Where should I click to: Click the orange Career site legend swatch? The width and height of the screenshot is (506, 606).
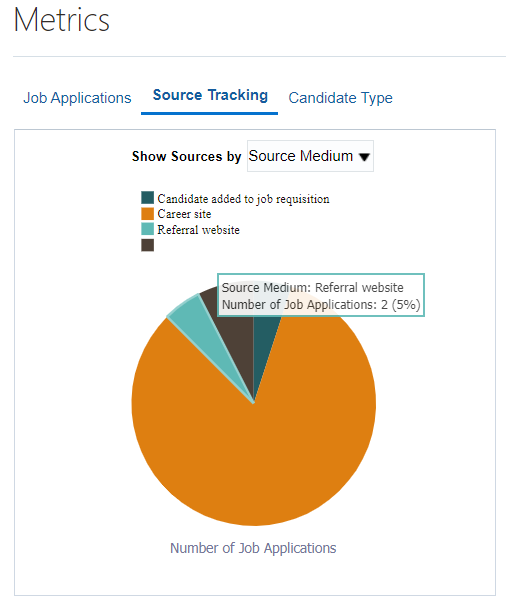(x=147, y=213)
